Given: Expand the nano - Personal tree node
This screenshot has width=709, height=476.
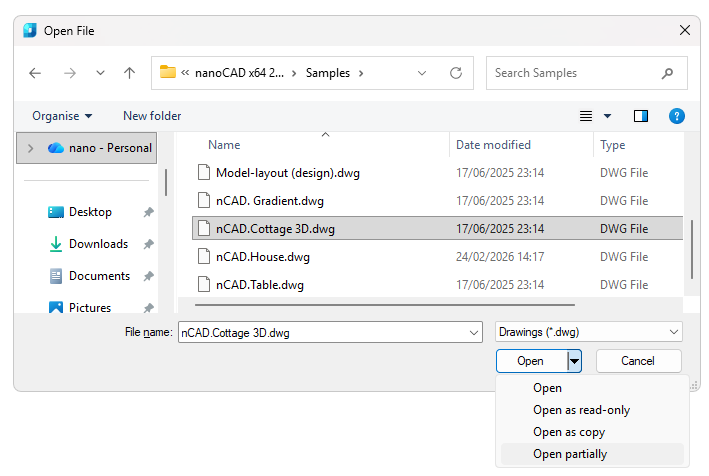Looking at the screenshot, I should click(31, 148).
